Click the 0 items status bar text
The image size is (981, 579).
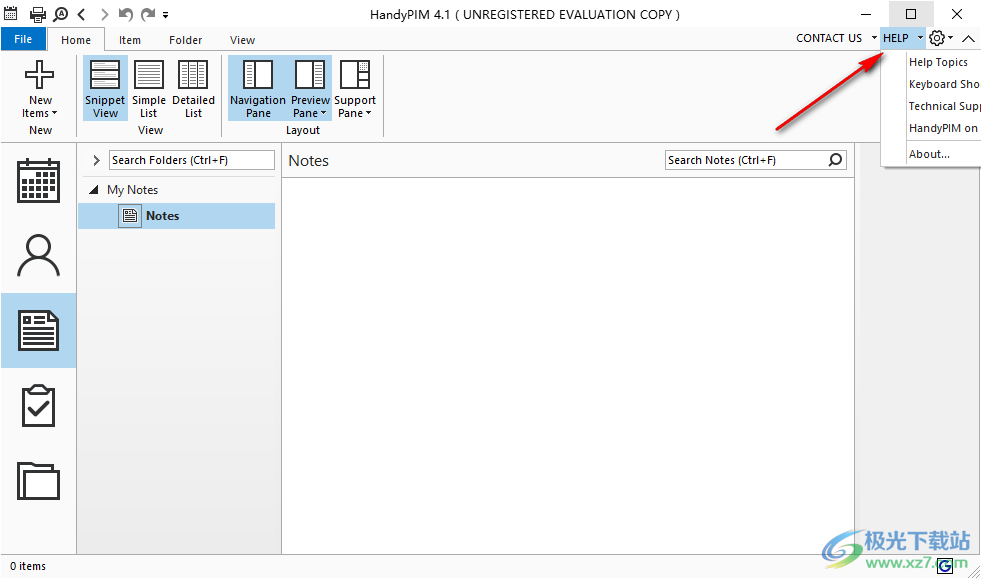click(x=28, y=566)
